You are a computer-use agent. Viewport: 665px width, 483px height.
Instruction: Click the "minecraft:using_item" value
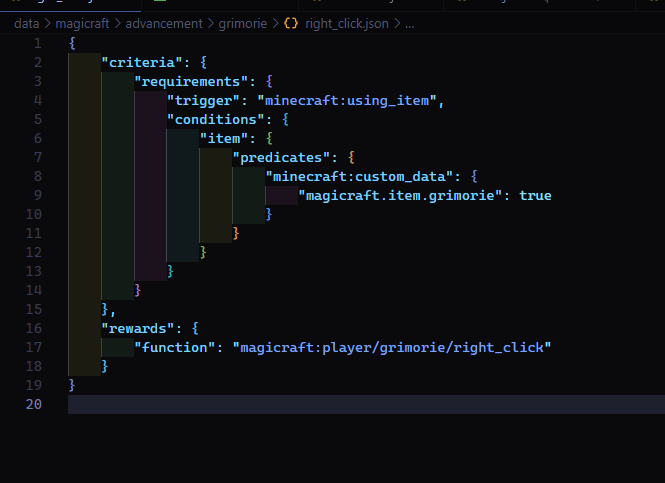point(347,101)
